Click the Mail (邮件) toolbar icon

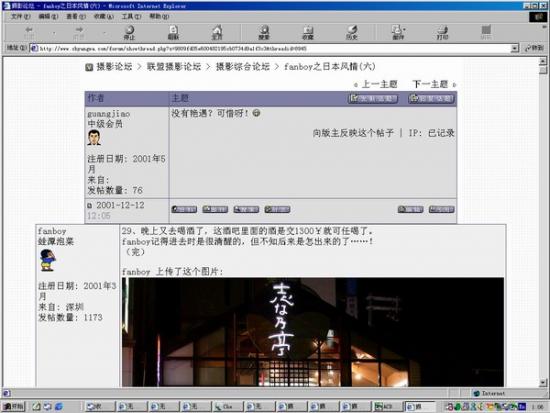coord(398,32)
